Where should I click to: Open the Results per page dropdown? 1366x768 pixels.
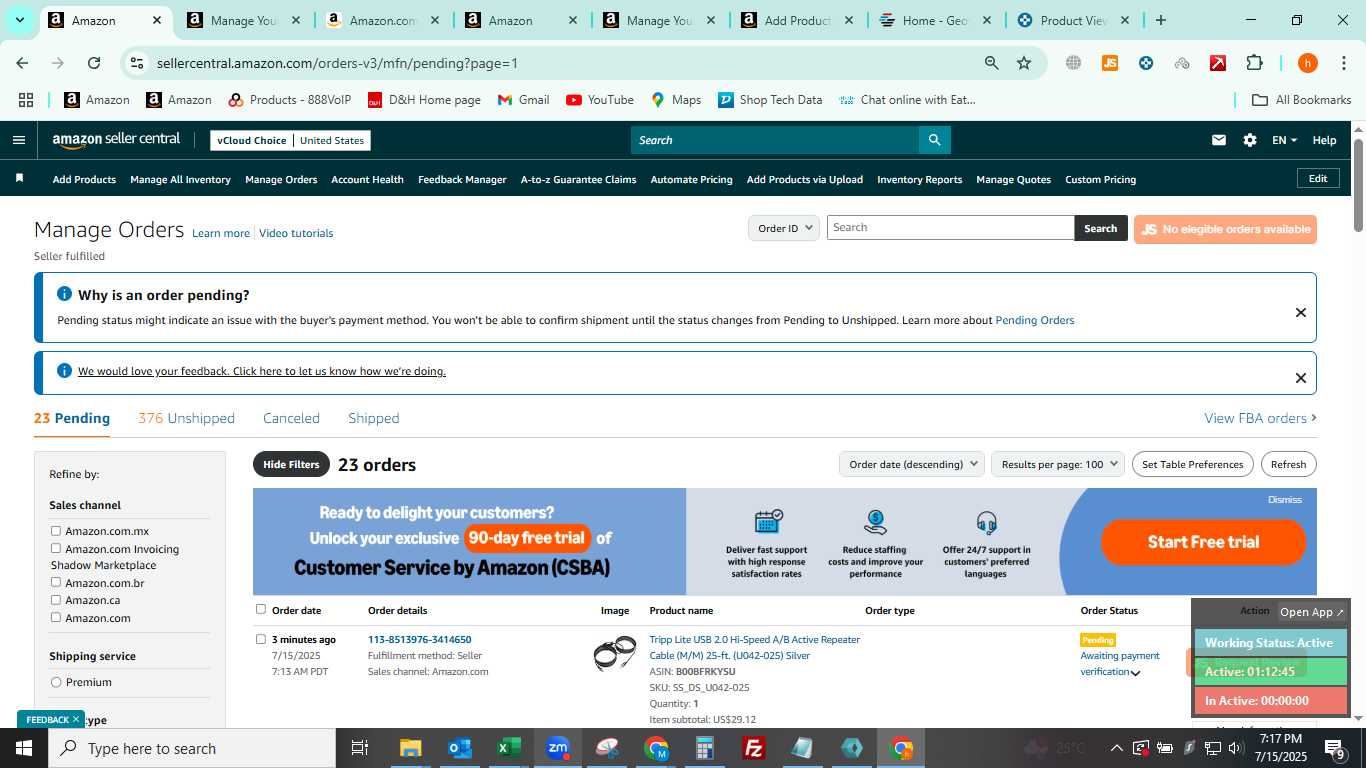(1058, 464)
